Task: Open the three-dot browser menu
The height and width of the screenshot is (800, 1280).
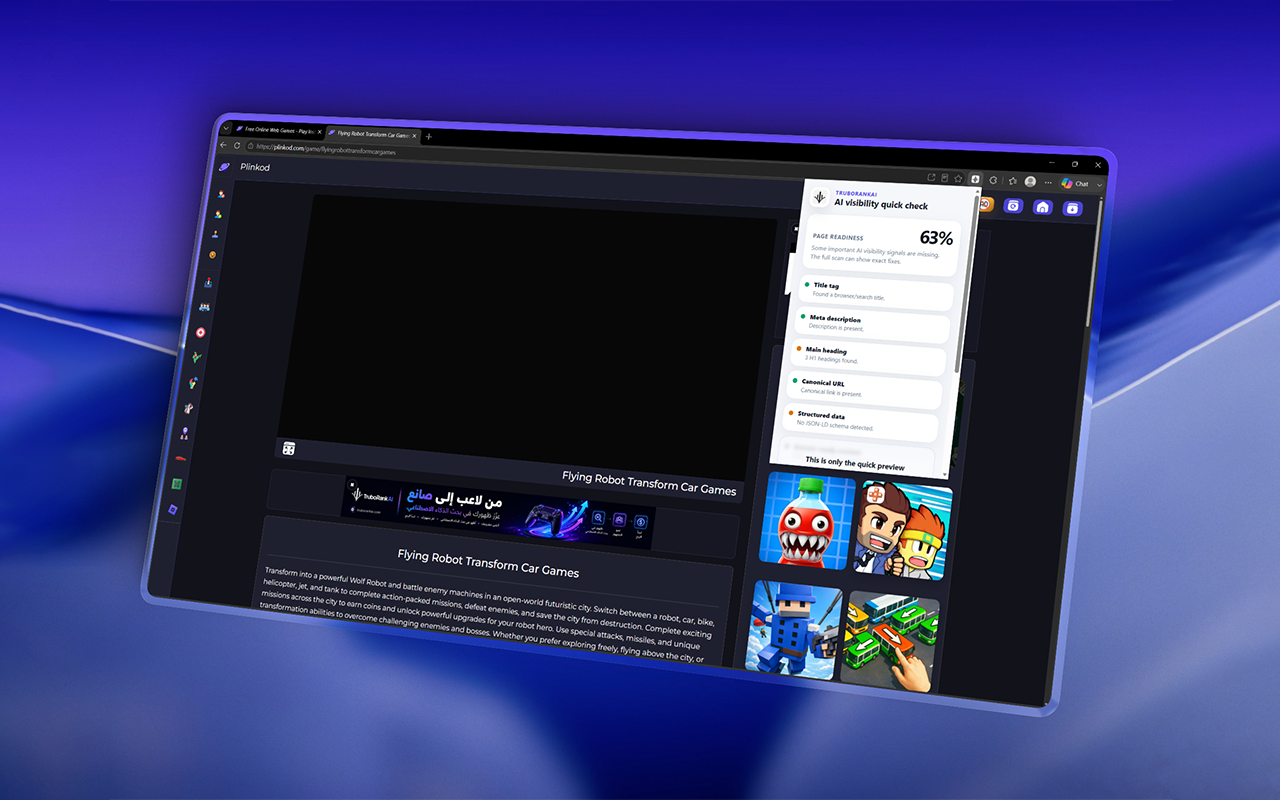Action: click(x=1048, y=183)
